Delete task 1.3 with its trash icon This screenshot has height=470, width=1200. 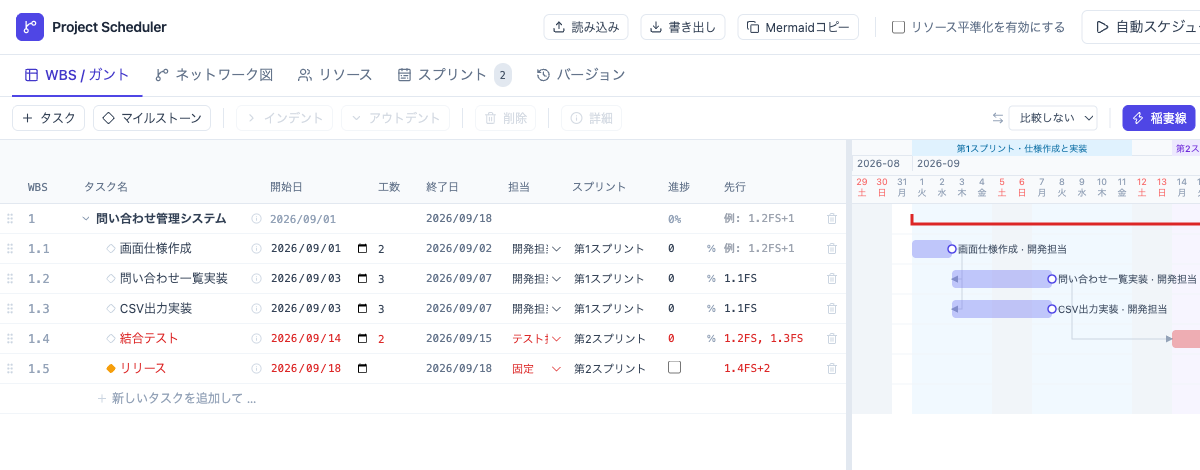831,309
